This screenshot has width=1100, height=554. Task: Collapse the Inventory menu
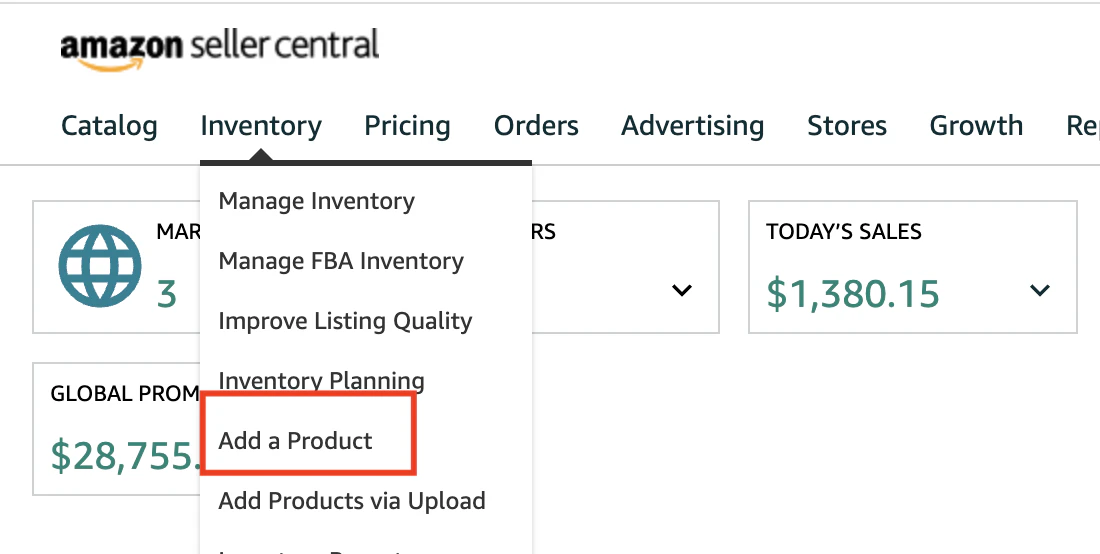click(261, 126)
